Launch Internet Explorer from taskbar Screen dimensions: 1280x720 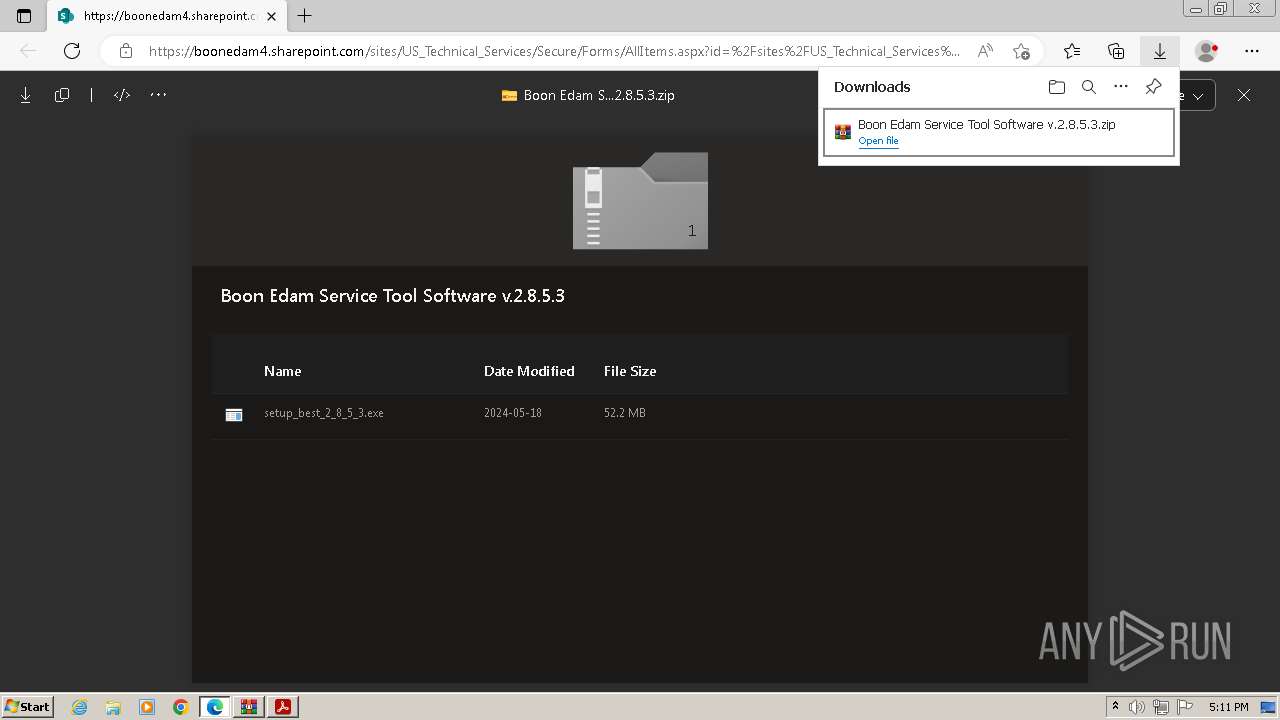point(80,707)
